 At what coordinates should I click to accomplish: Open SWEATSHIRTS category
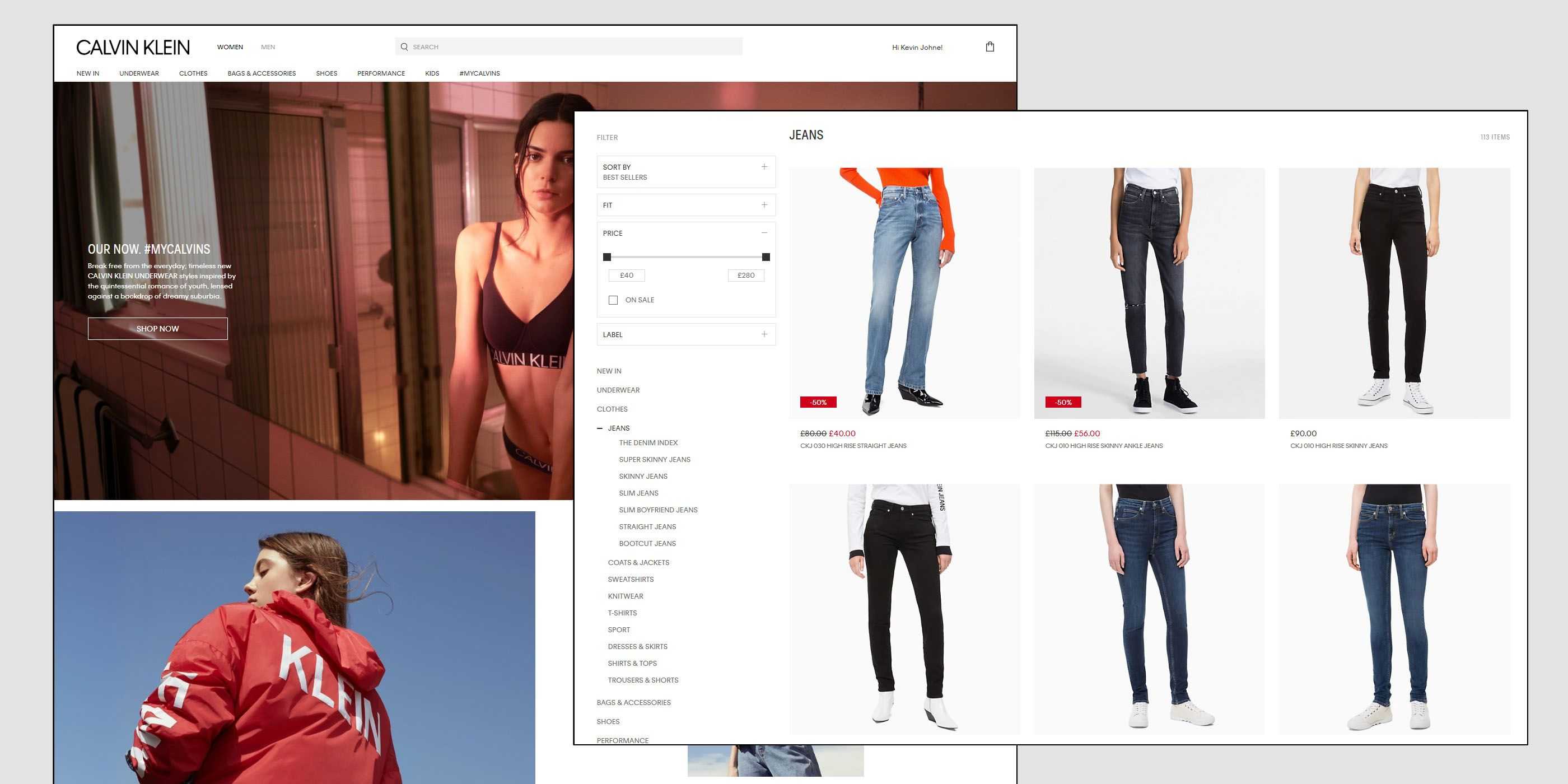coord(631,580)
